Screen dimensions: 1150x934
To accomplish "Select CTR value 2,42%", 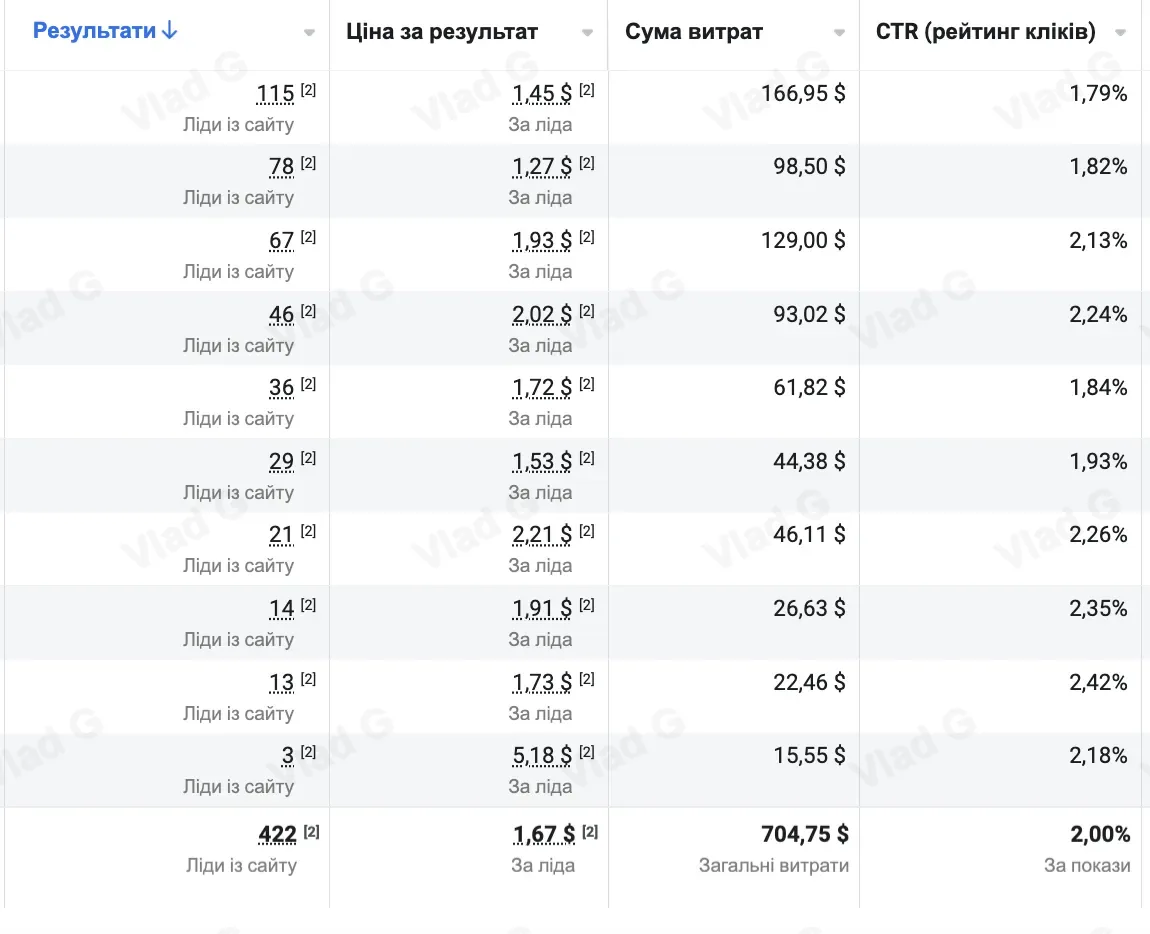I will (x=1098, y=682).
